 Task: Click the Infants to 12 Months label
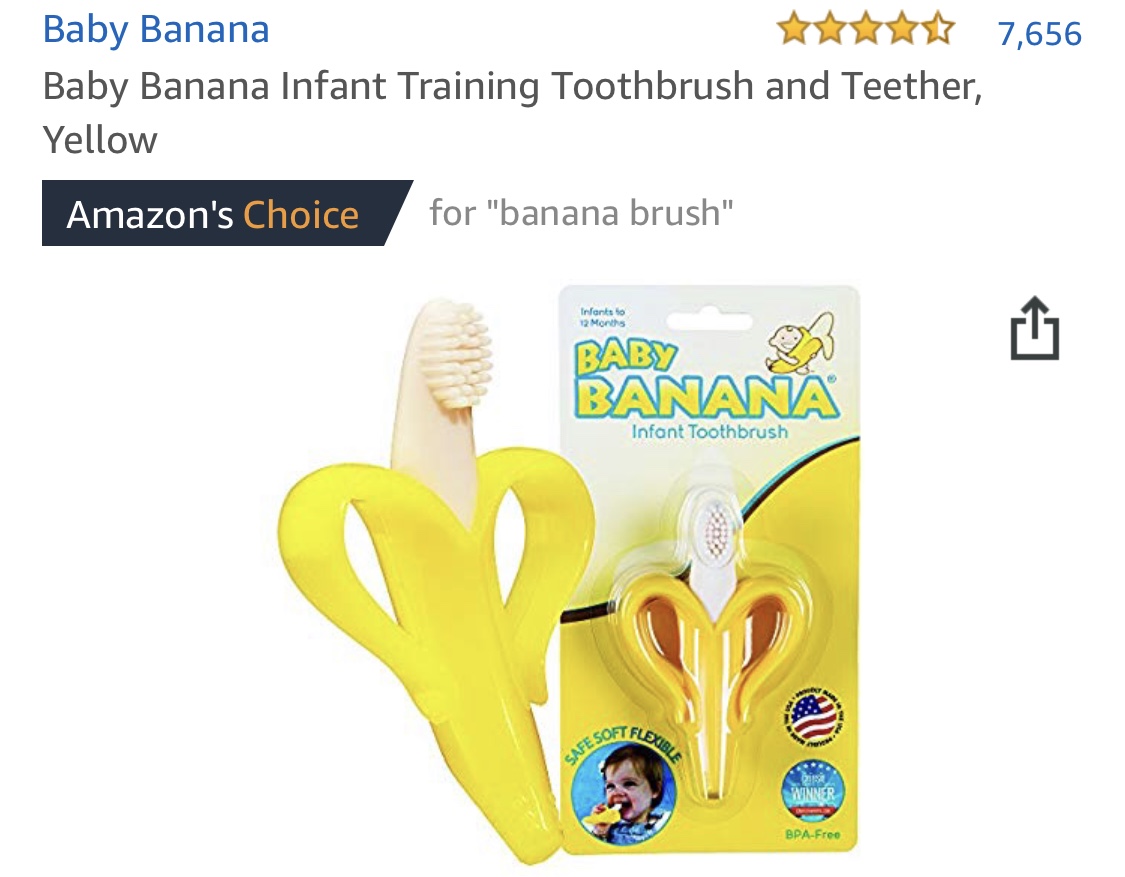(603, 317)
